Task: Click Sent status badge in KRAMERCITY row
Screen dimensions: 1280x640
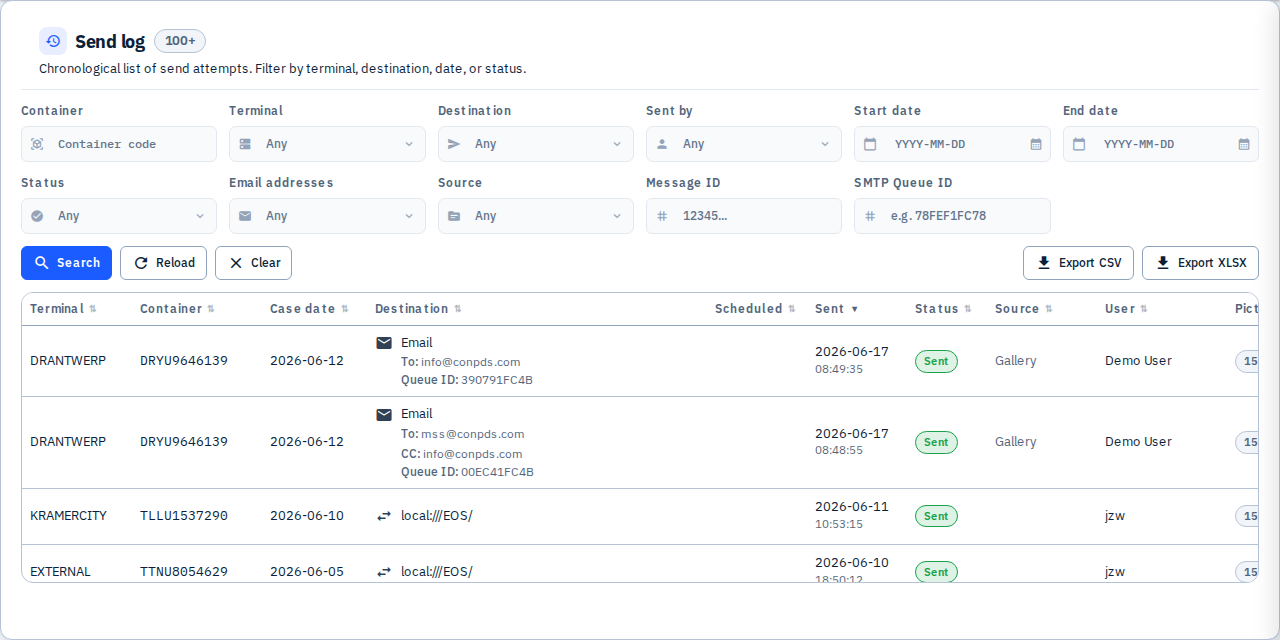Action: pos(936,516)
